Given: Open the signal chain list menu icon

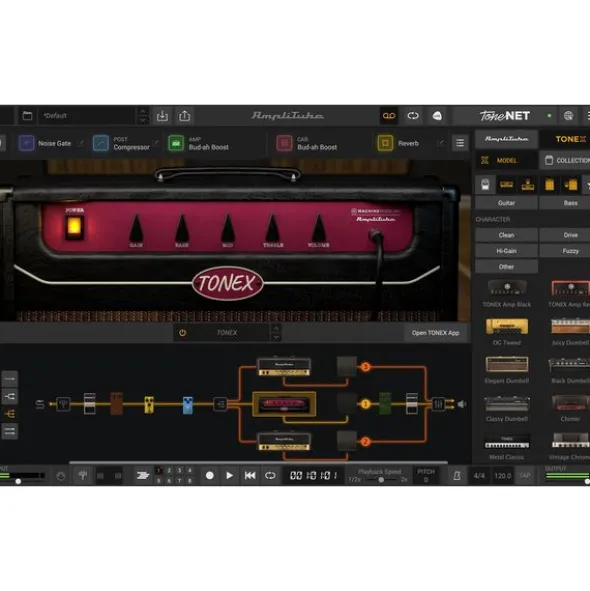Looking at the screenshot, I should (460, 143).
